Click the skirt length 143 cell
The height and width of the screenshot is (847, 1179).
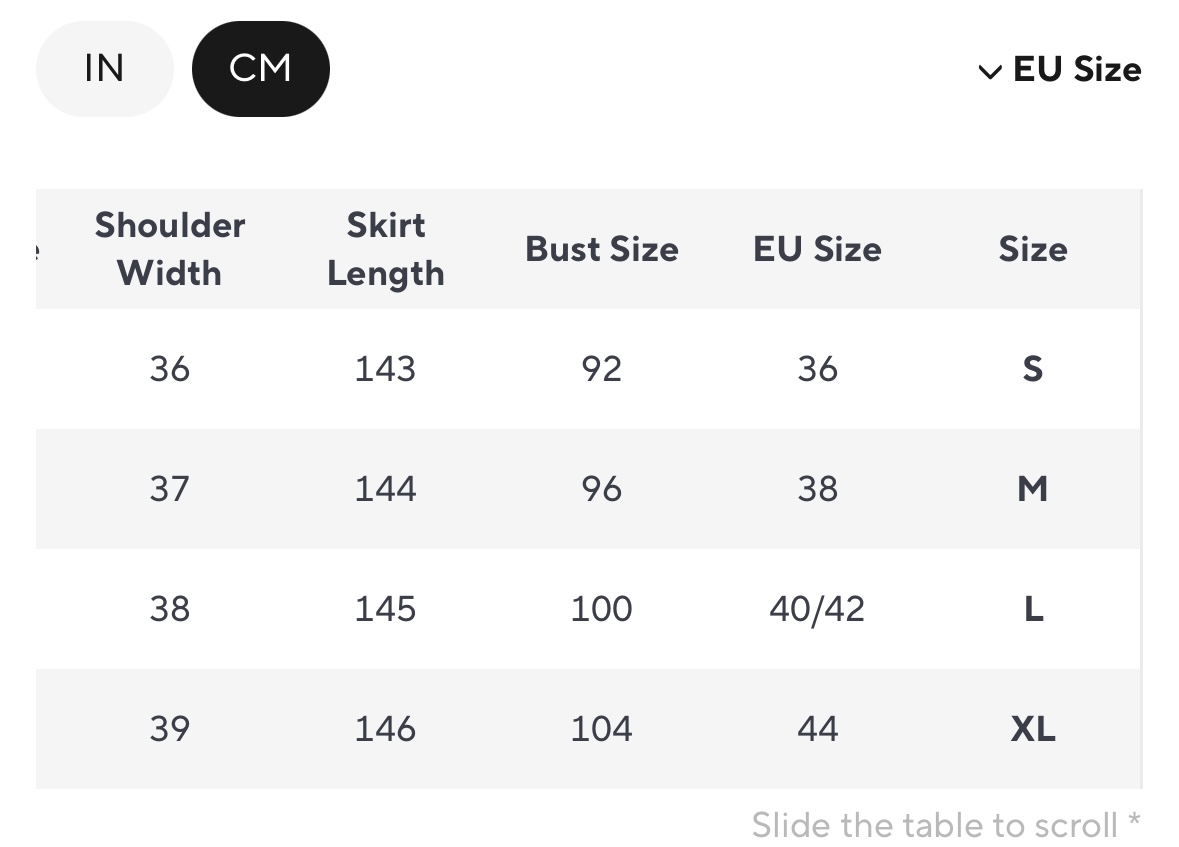[385, 369]
